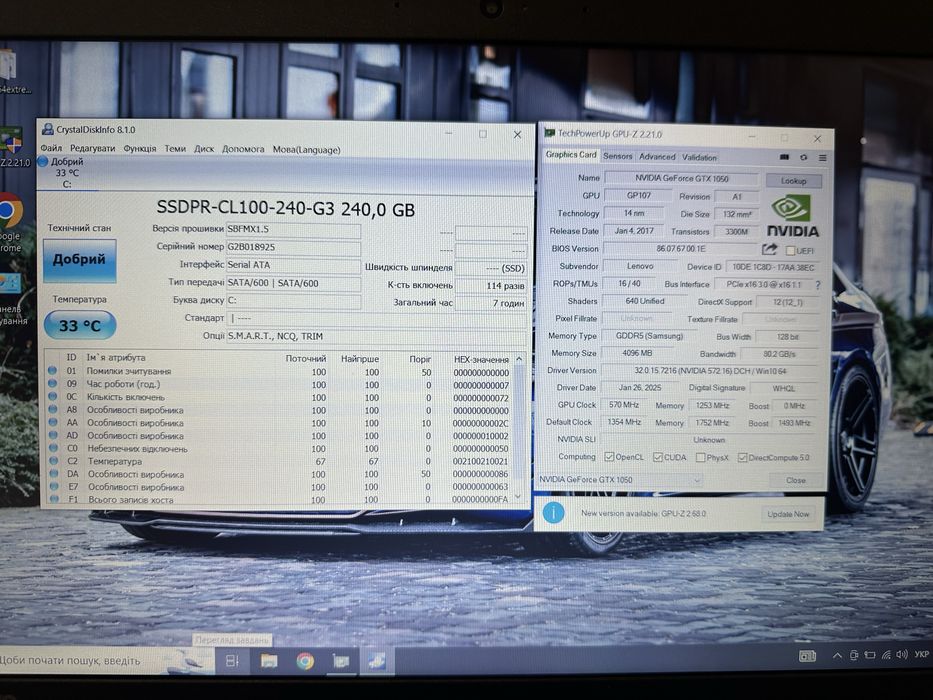
Task: Click the GPU-Z screenshot camera icon
Action: point(784,157)
